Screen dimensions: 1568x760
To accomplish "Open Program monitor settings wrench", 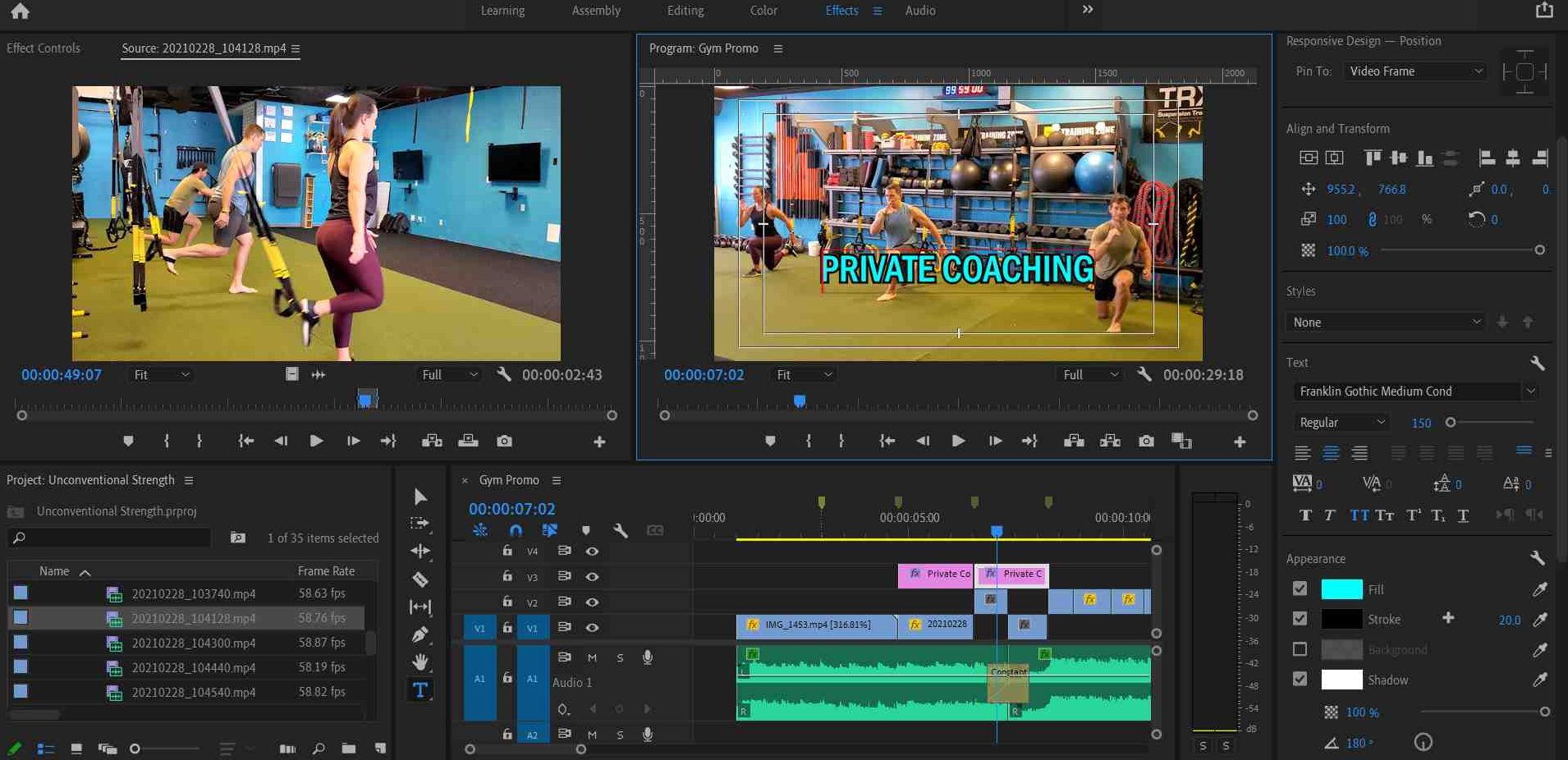I will click(1144, 374).
